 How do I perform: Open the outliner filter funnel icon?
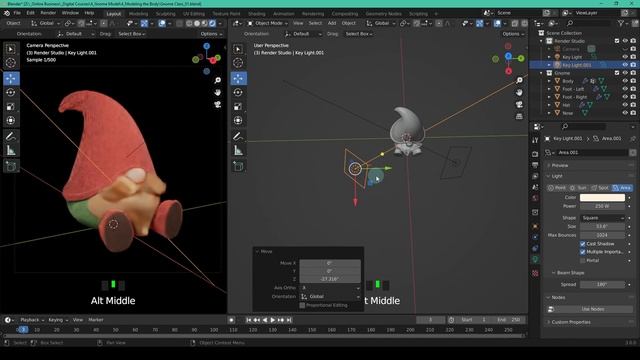click(621, 24)
